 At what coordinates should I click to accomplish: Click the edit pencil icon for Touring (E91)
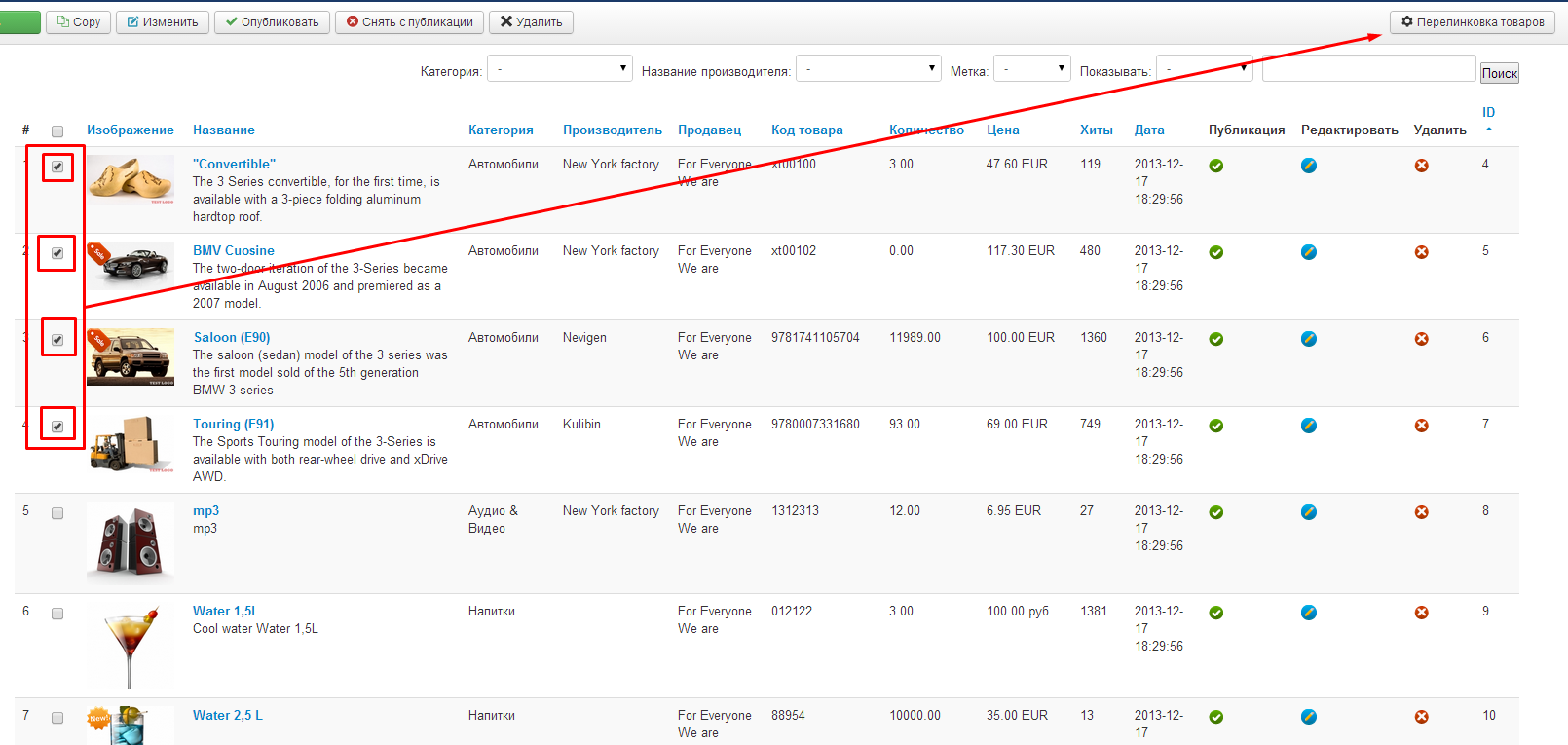1309,426
